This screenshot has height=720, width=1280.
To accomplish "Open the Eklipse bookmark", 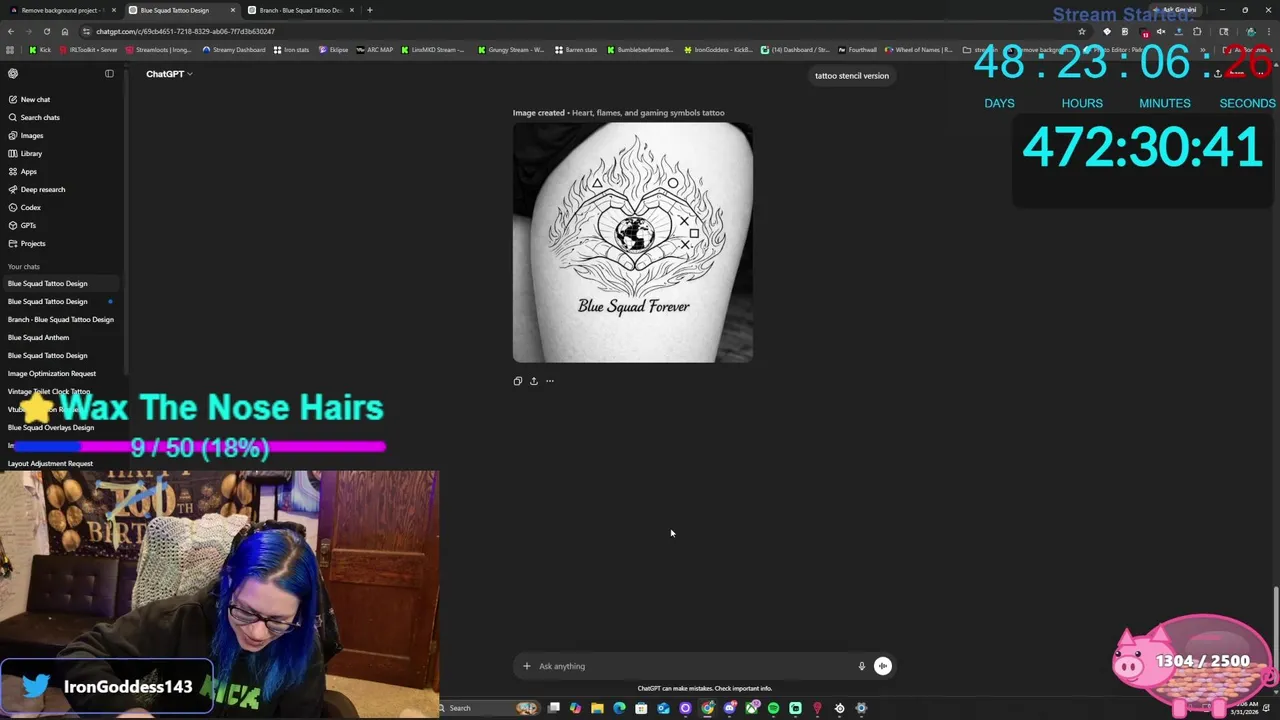I will tap(333, 49).
